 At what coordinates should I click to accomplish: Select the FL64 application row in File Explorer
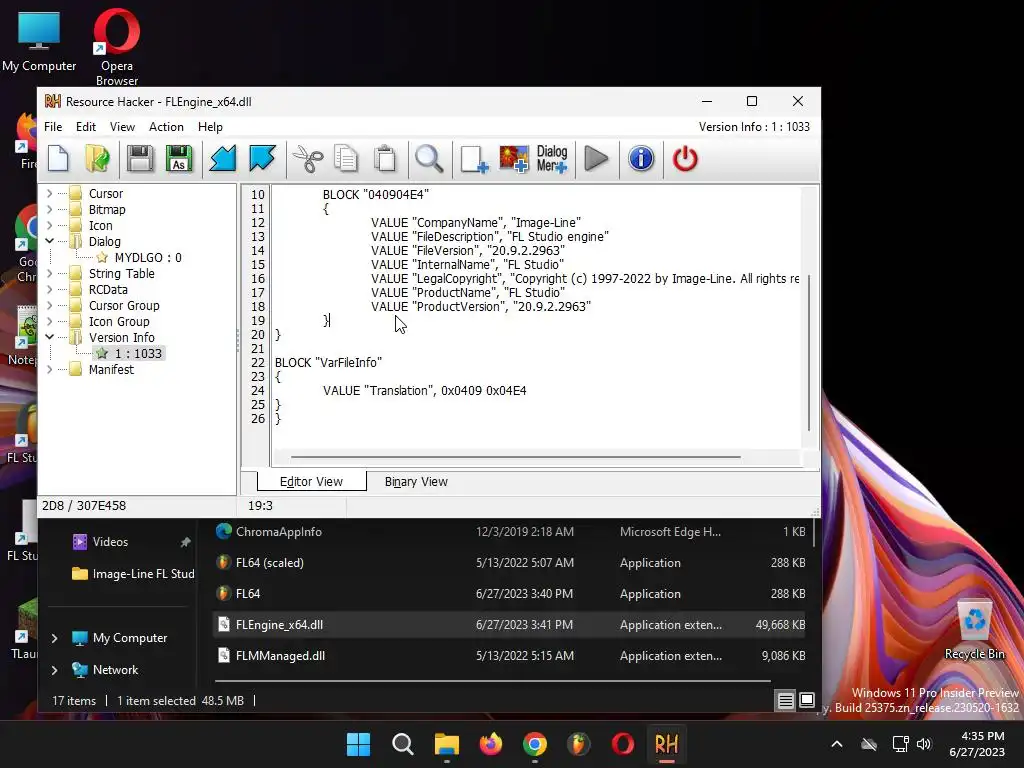(x=509, y=594)
